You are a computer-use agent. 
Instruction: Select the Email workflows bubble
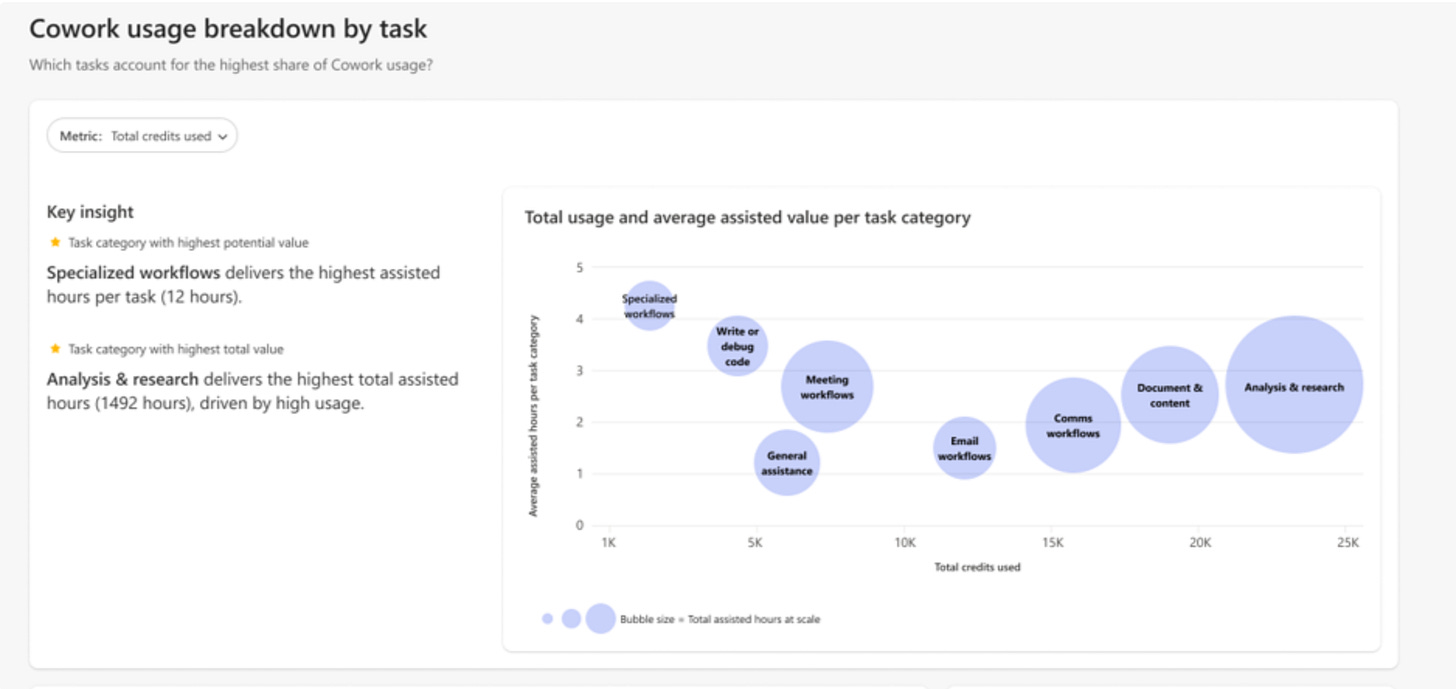(964, 448)
